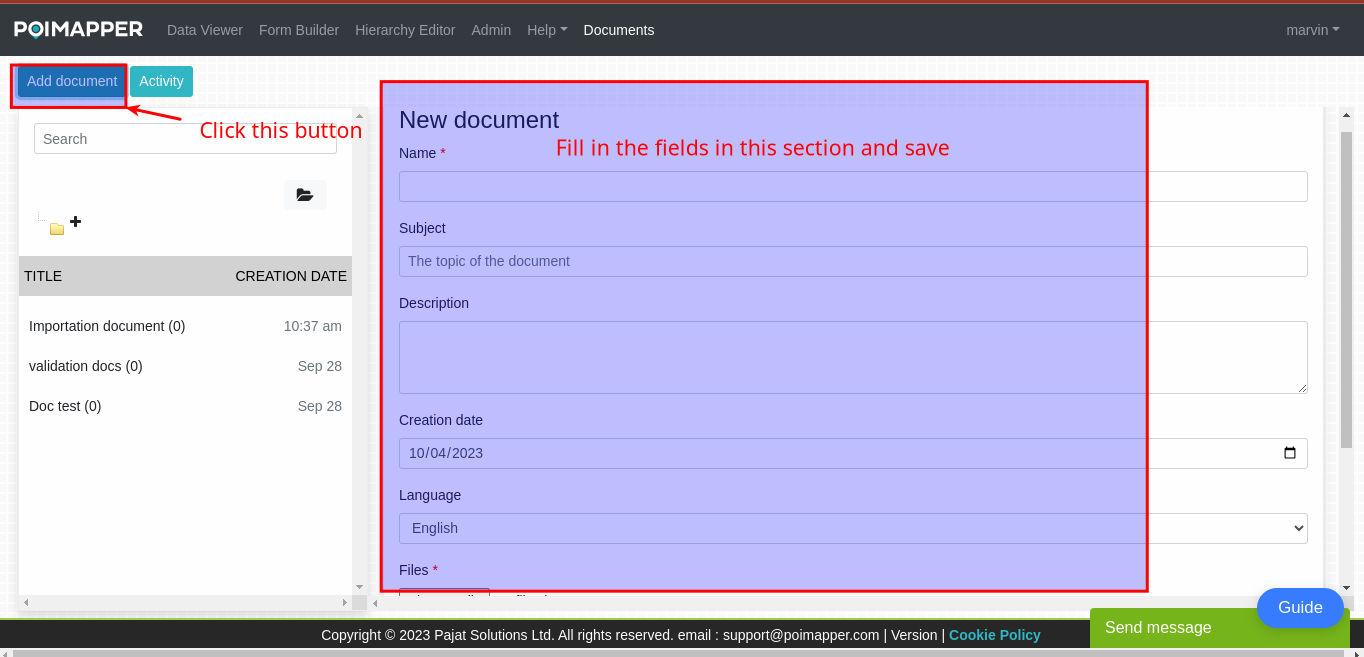This screenshot has width=1364, height=657.
Task: Open Doc test (0) row
Action: (x=185, y=406)
